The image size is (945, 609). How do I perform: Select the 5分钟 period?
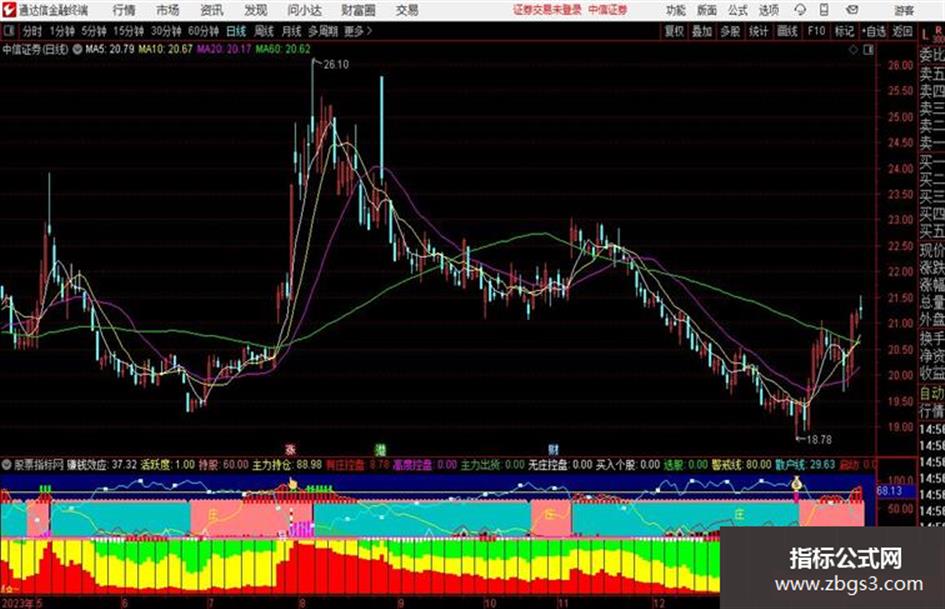(94, 31)
